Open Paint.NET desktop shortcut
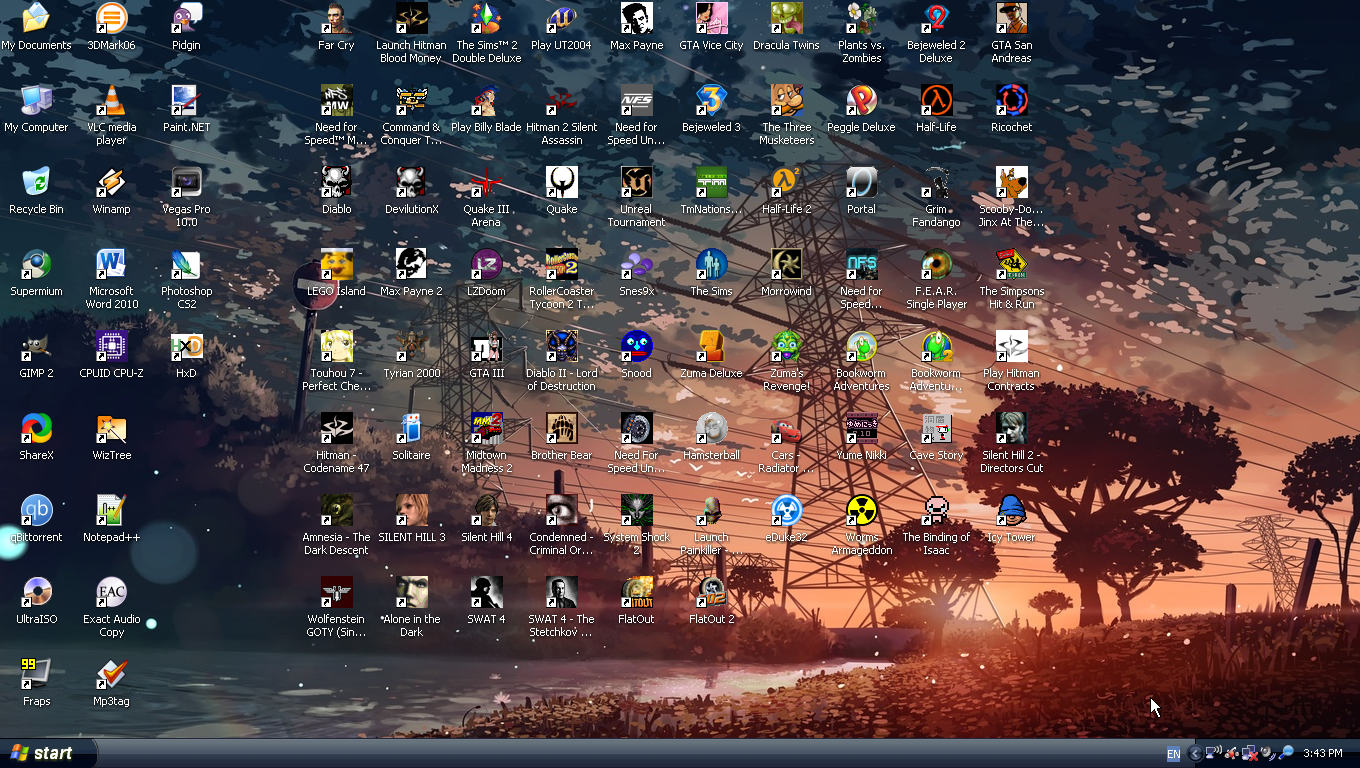Screen dimensions: 1360x768 pos(186,100)
